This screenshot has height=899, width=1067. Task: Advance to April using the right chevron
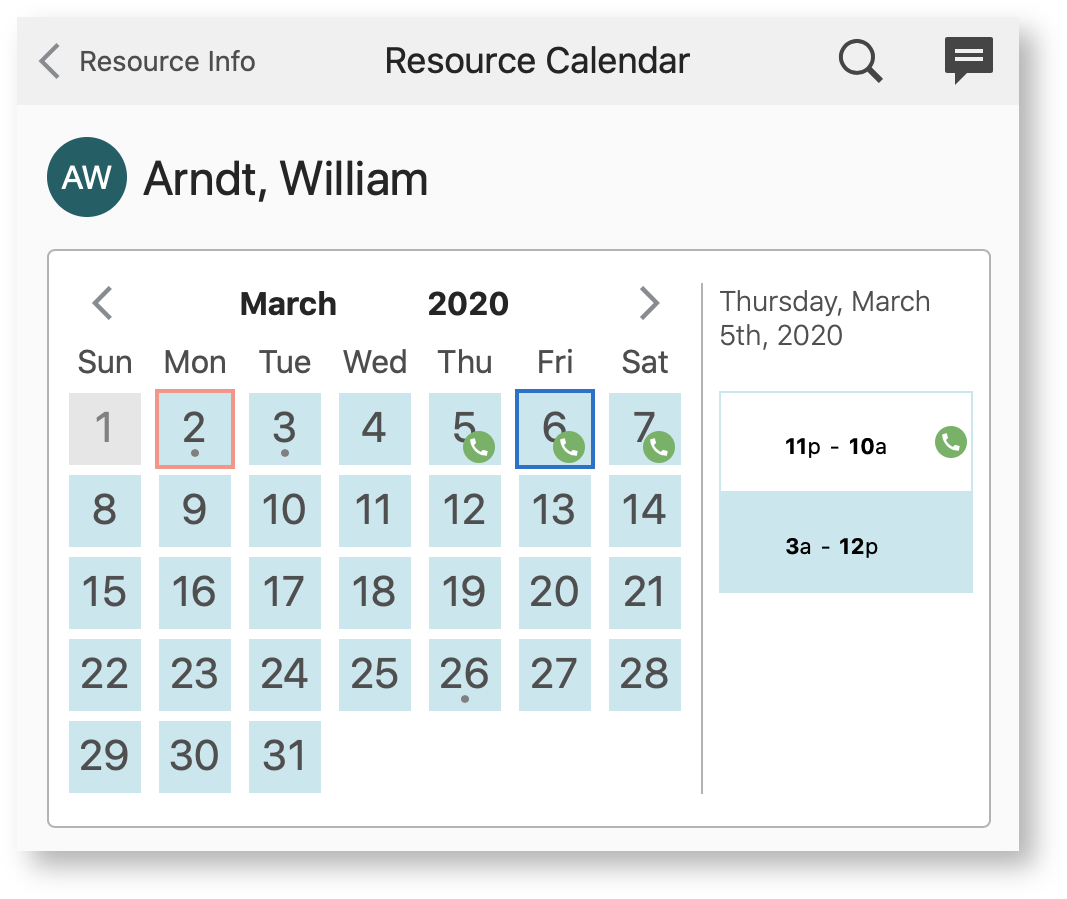tap(649, 303)
